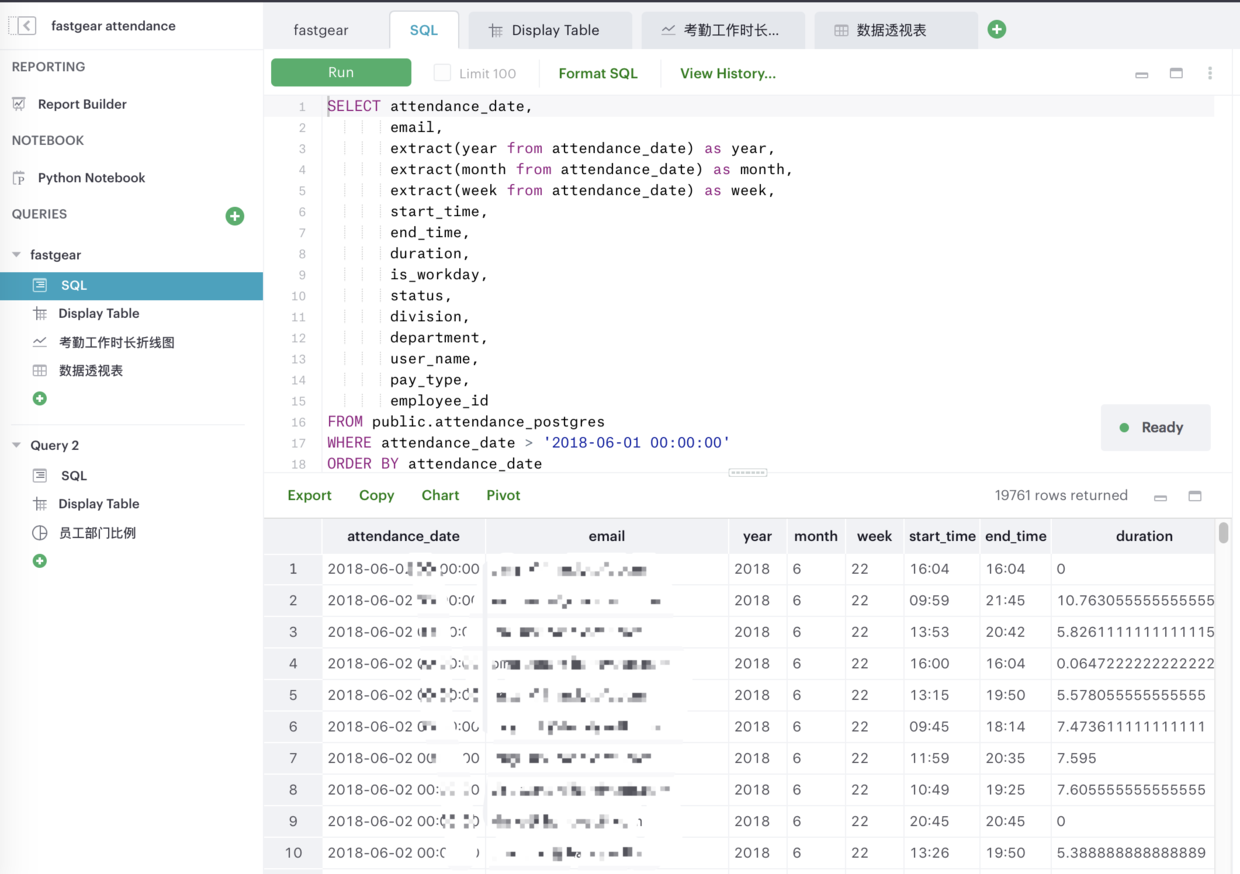1240x874 pixels.
Task: Click SQL line 17 WHERE clause
Action: coord(529,442)
